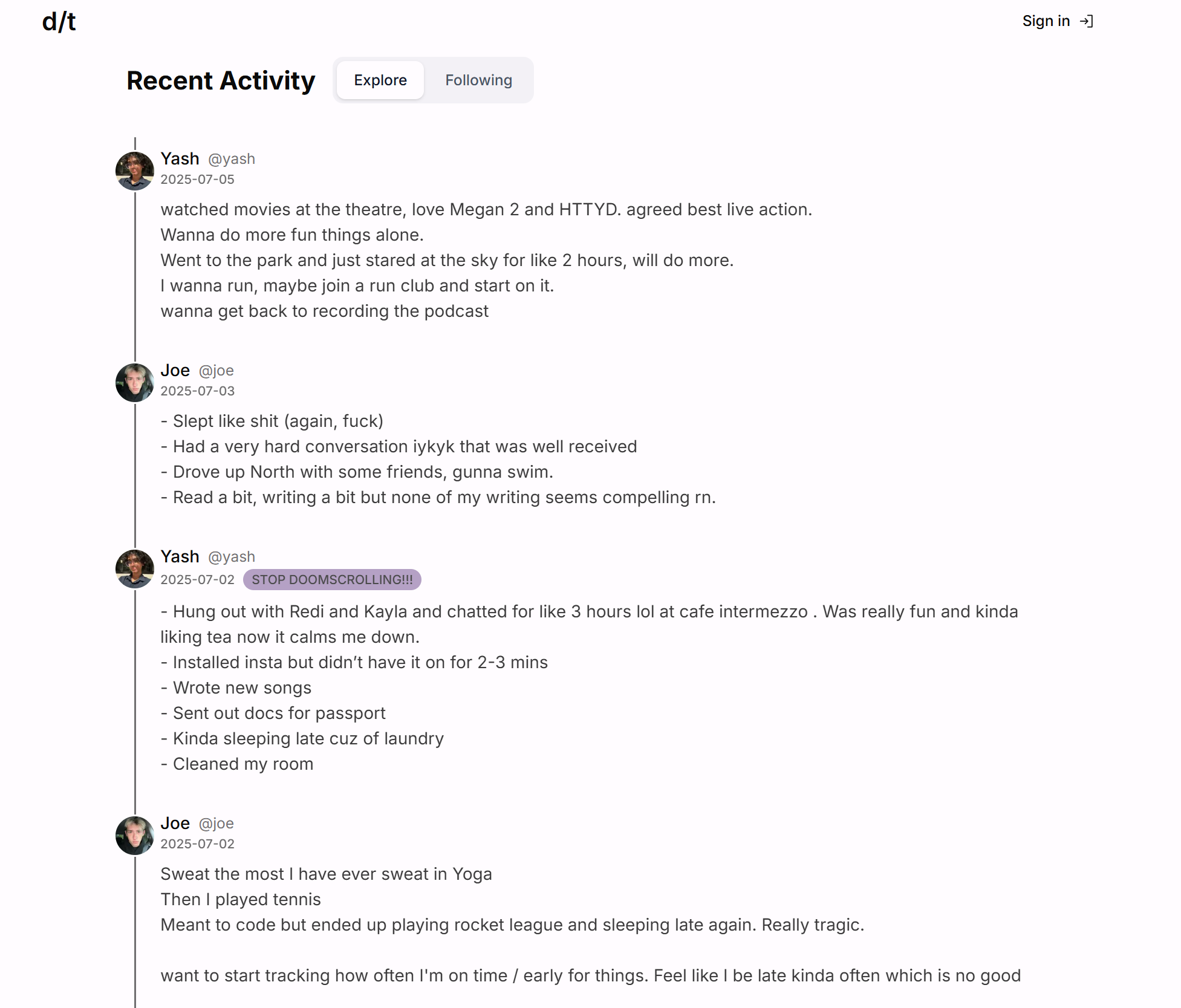Click the d/t logo
Screen dimensions: 1181x1008
click(59, 22)
